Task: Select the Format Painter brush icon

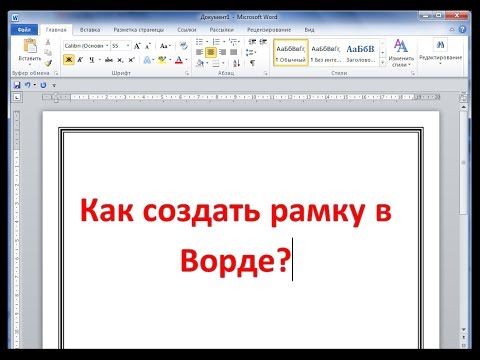Action: (x=48, y=63)
